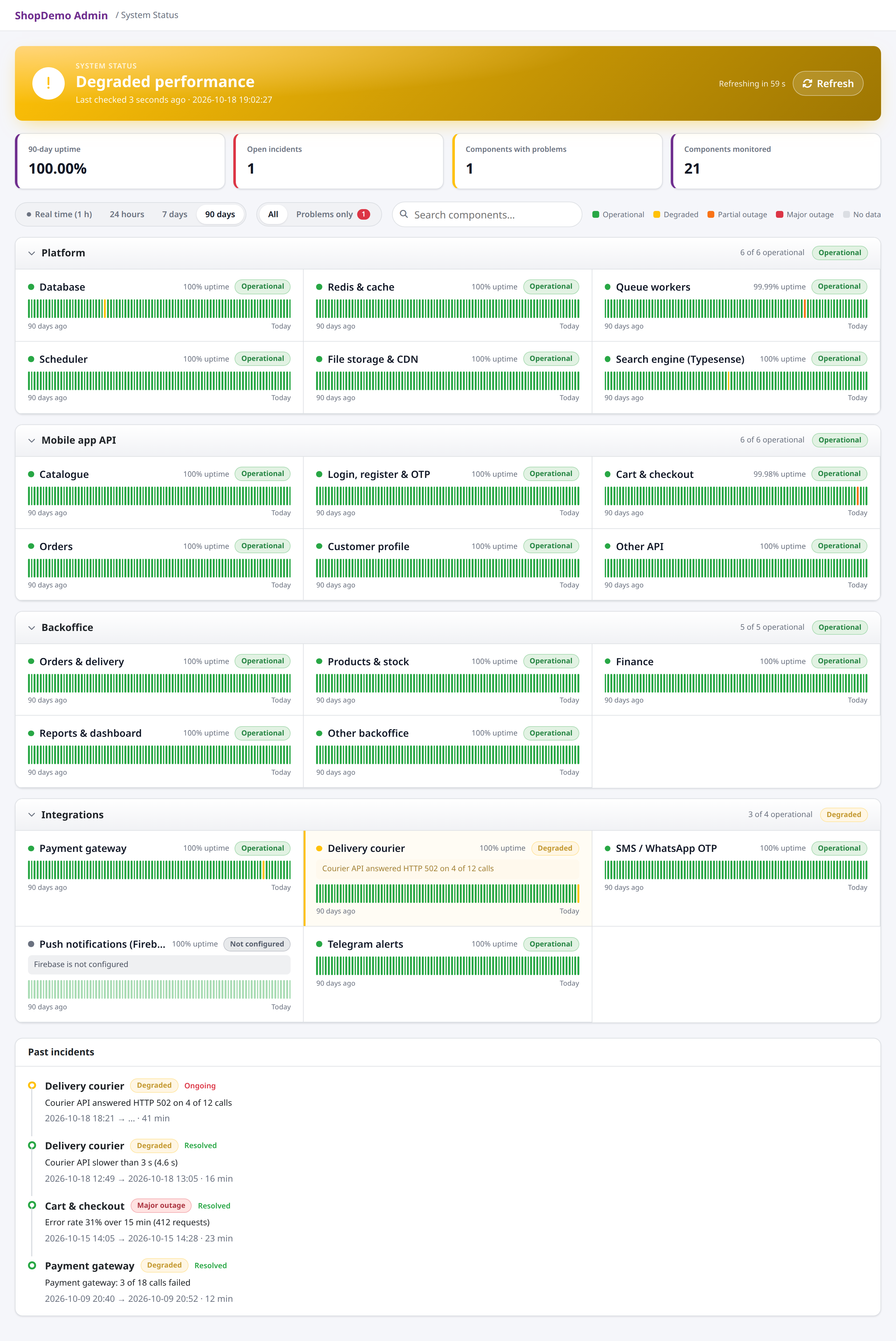Image resolution: width=896 pixels, height=1341 pixels.
Task: Collapse the Platform section chevron
Action: coord(31,253)
